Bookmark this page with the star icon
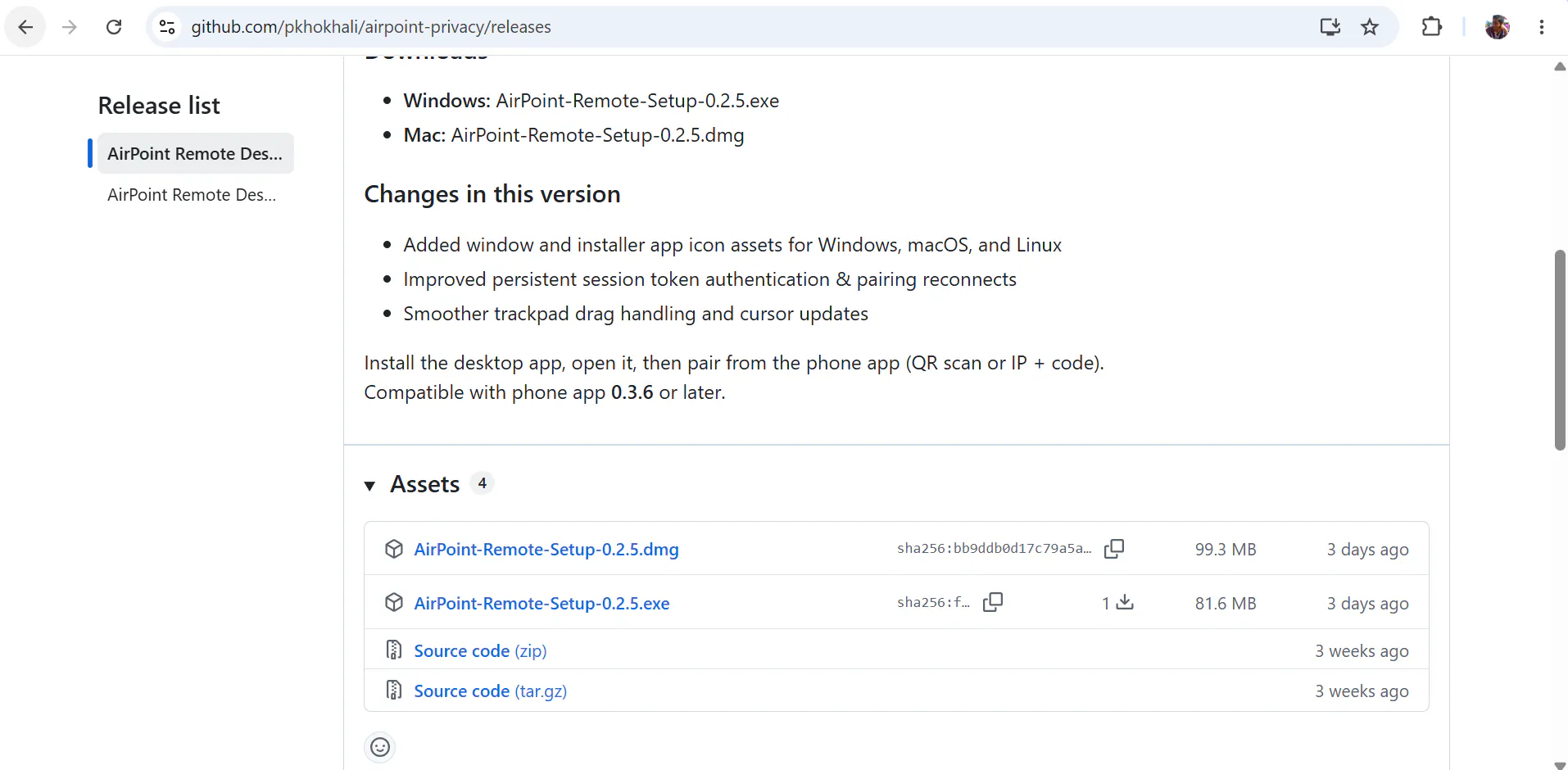 (x=1370, y=27)
